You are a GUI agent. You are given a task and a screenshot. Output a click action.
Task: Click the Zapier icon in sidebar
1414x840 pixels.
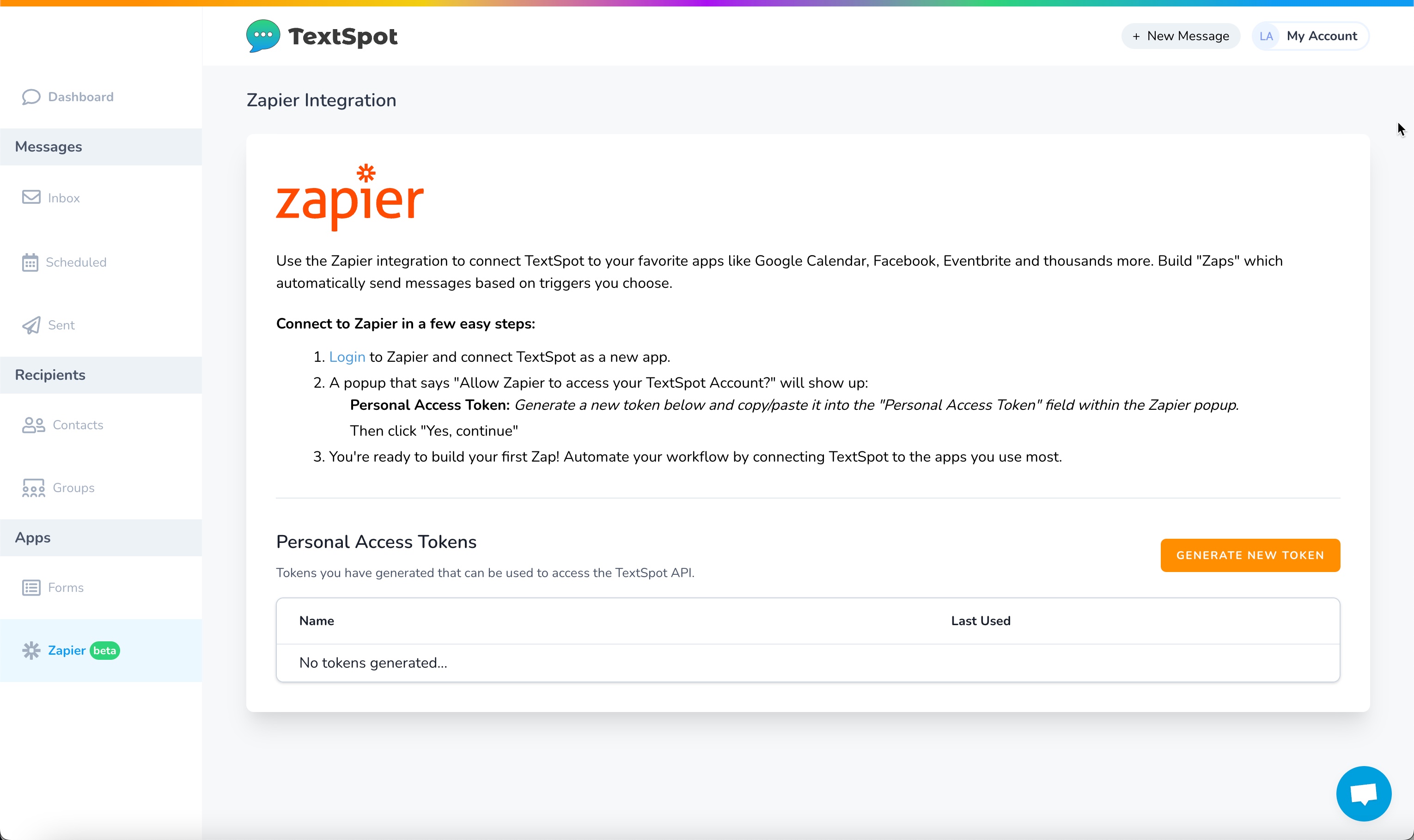click(33, 650)
